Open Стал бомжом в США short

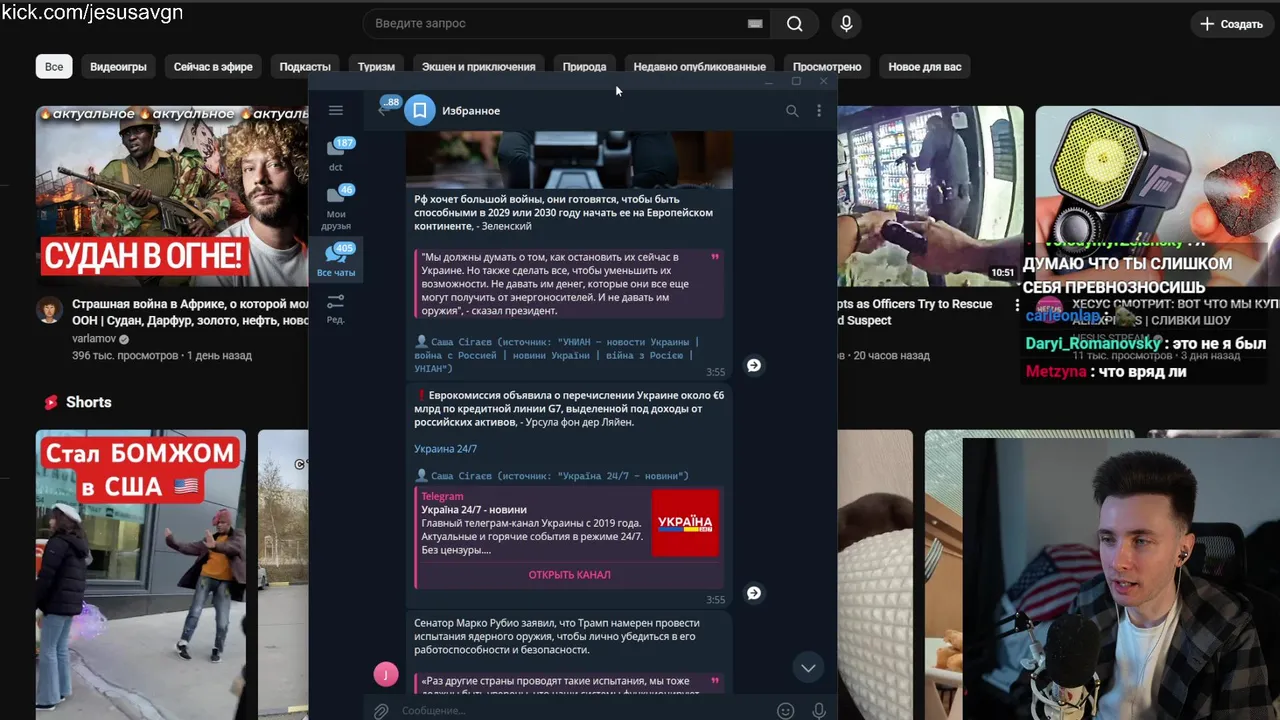pos(141,574)
